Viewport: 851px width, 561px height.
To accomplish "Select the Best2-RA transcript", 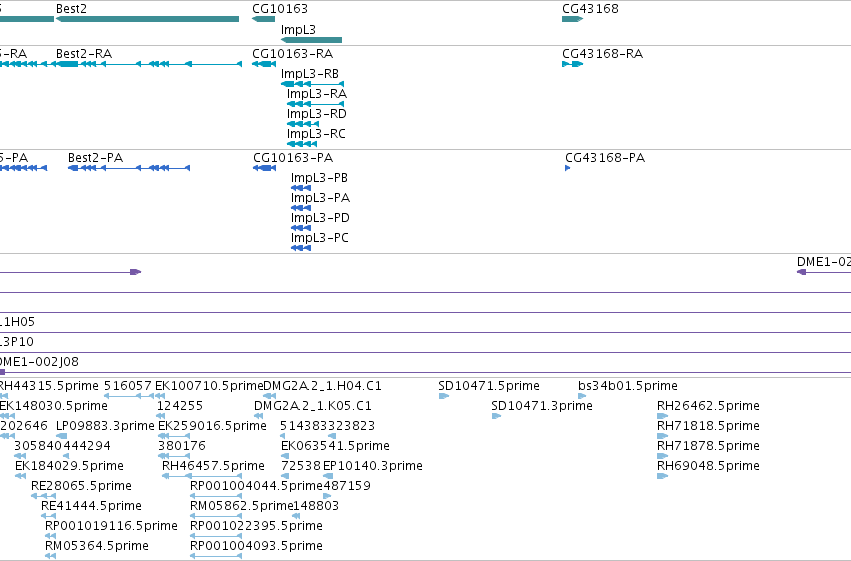I will pos(149,64).
